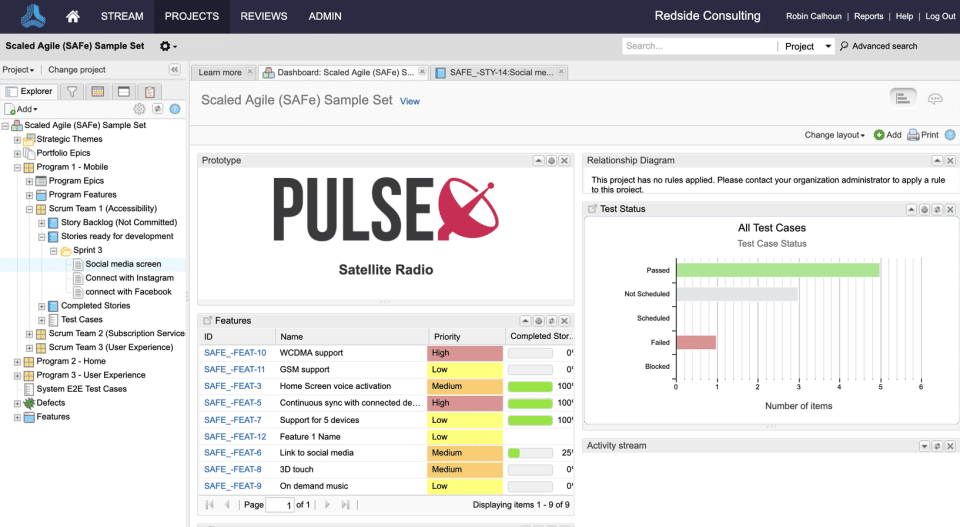Click the search input field
Screen dimensions: 960x527
pyautogui.click(x=699, y=46)
